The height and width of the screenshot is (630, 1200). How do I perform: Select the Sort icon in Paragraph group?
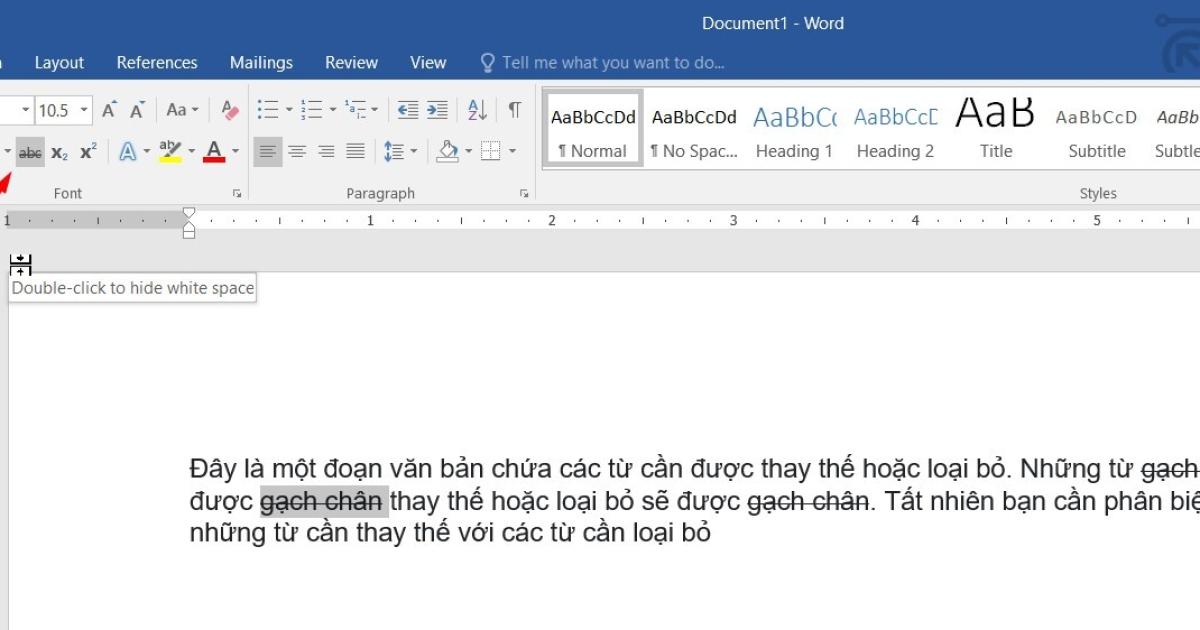(x=477, y=111)
